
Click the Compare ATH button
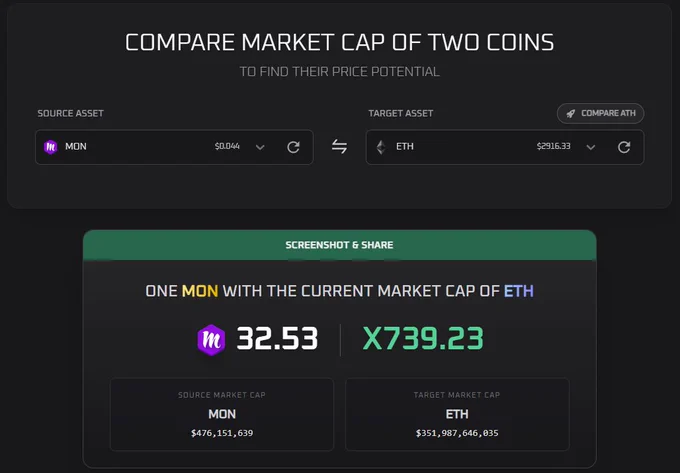(600, 114)
